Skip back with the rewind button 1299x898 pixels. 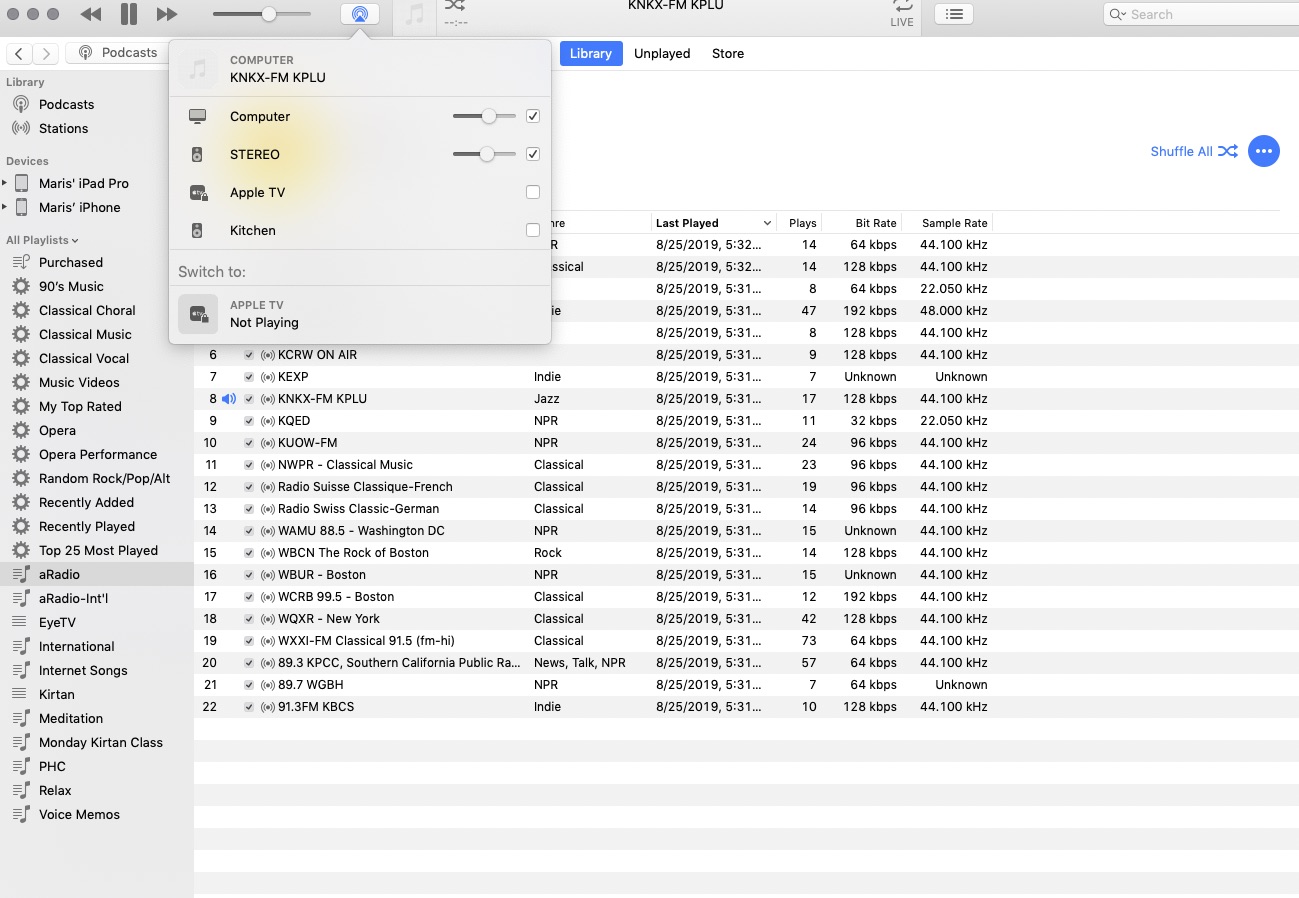90,14
